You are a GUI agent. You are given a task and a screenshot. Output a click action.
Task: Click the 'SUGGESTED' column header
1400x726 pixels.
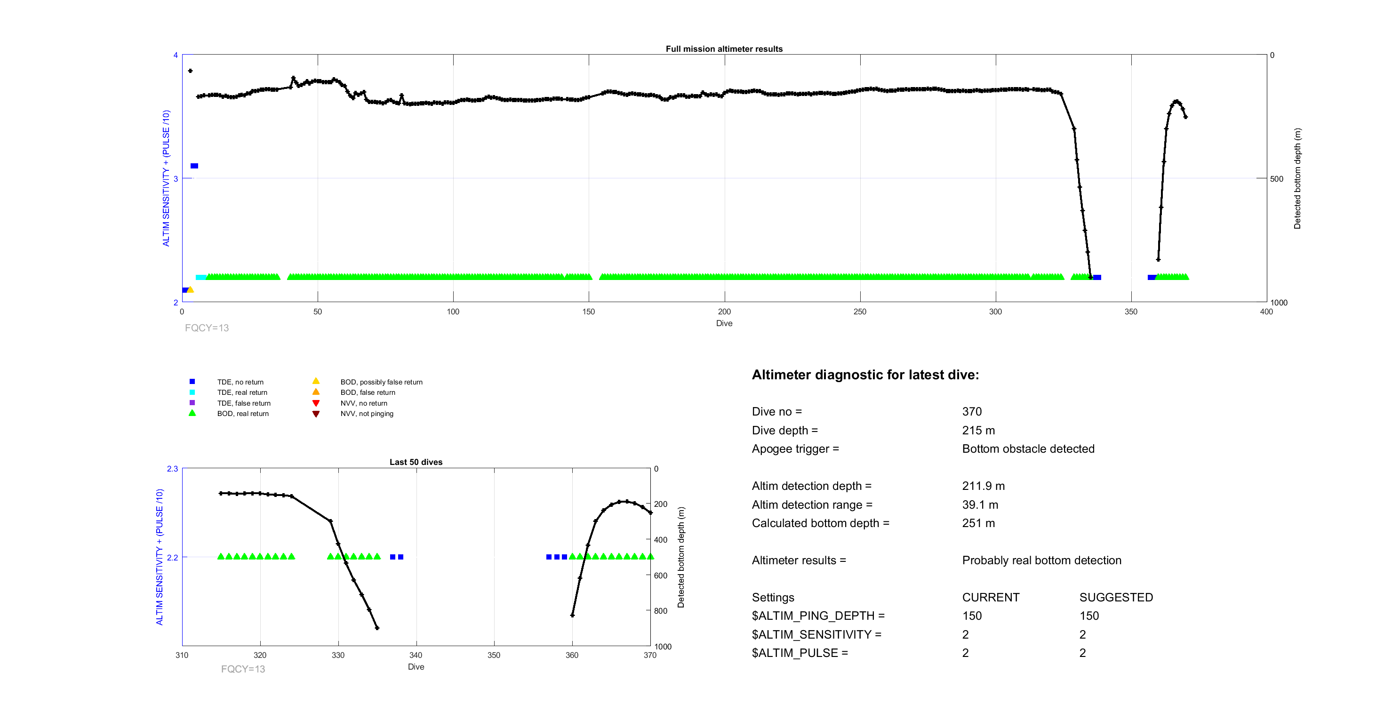pos(1116,597)
